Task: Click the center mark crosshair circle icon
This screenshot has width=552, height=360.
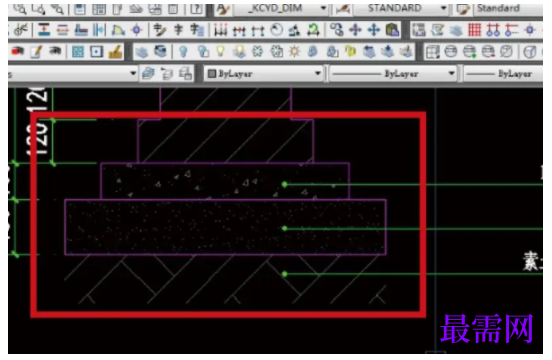Action: (x=137, y=31)
